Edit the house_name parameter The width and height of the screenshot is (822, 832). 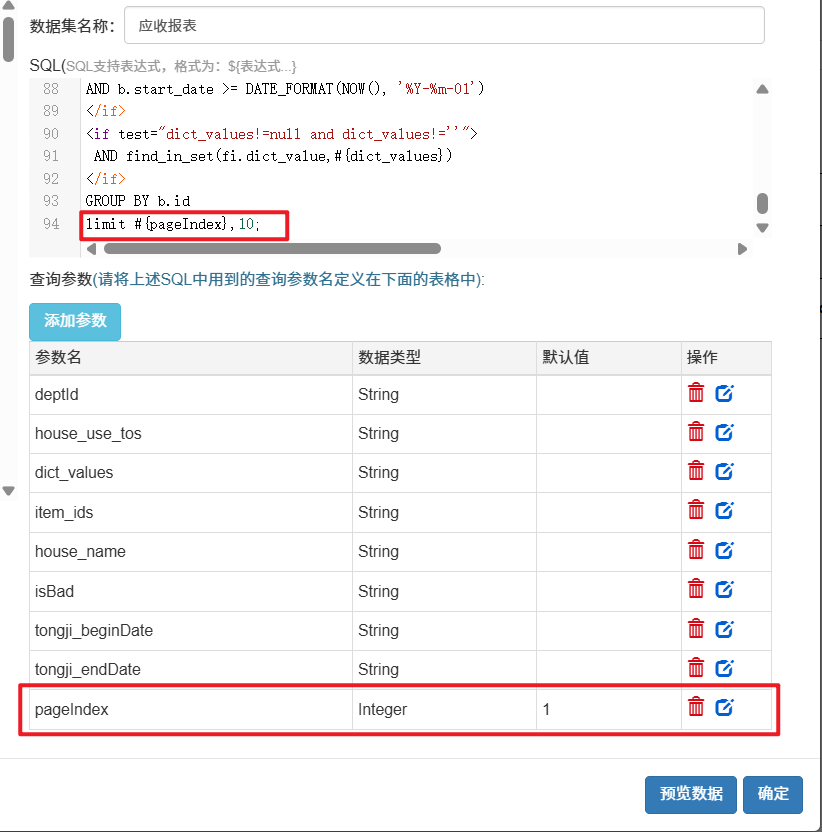[724, 550]
